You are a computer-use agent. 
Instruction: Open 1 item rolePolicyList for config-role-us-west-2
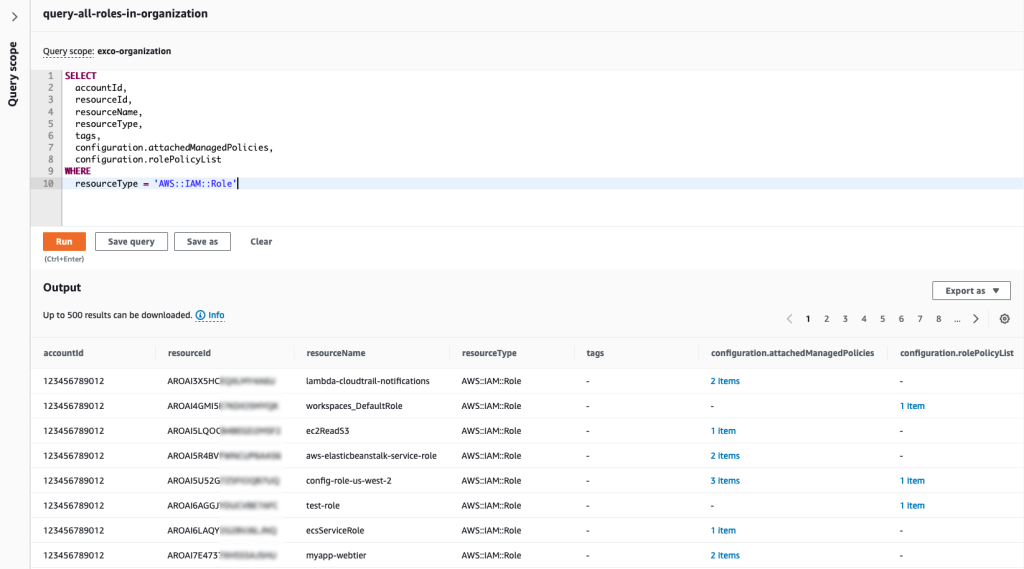pyautogui.click(x=912, y=480)
